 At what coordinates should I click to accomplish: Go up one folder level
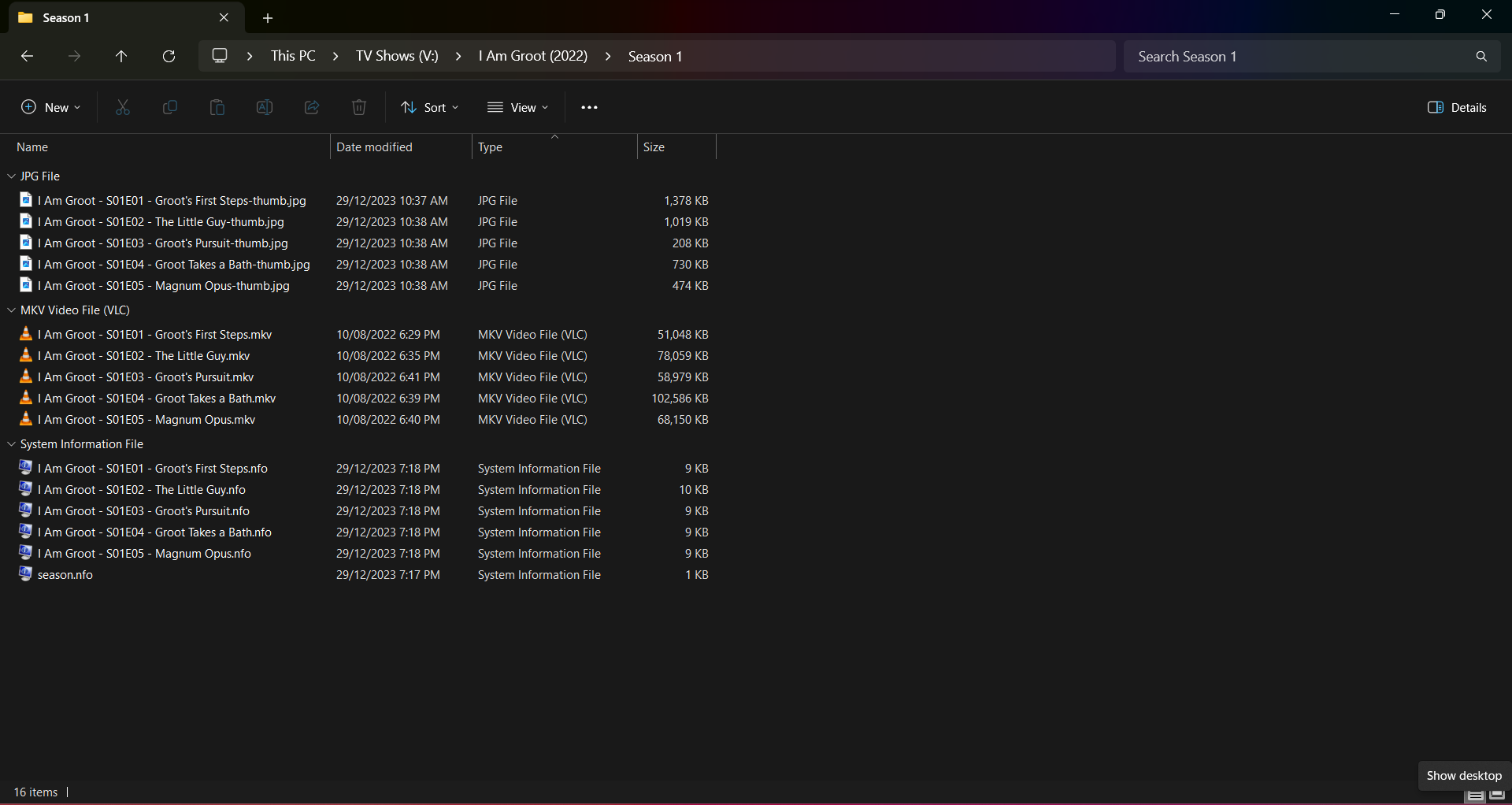121,57
